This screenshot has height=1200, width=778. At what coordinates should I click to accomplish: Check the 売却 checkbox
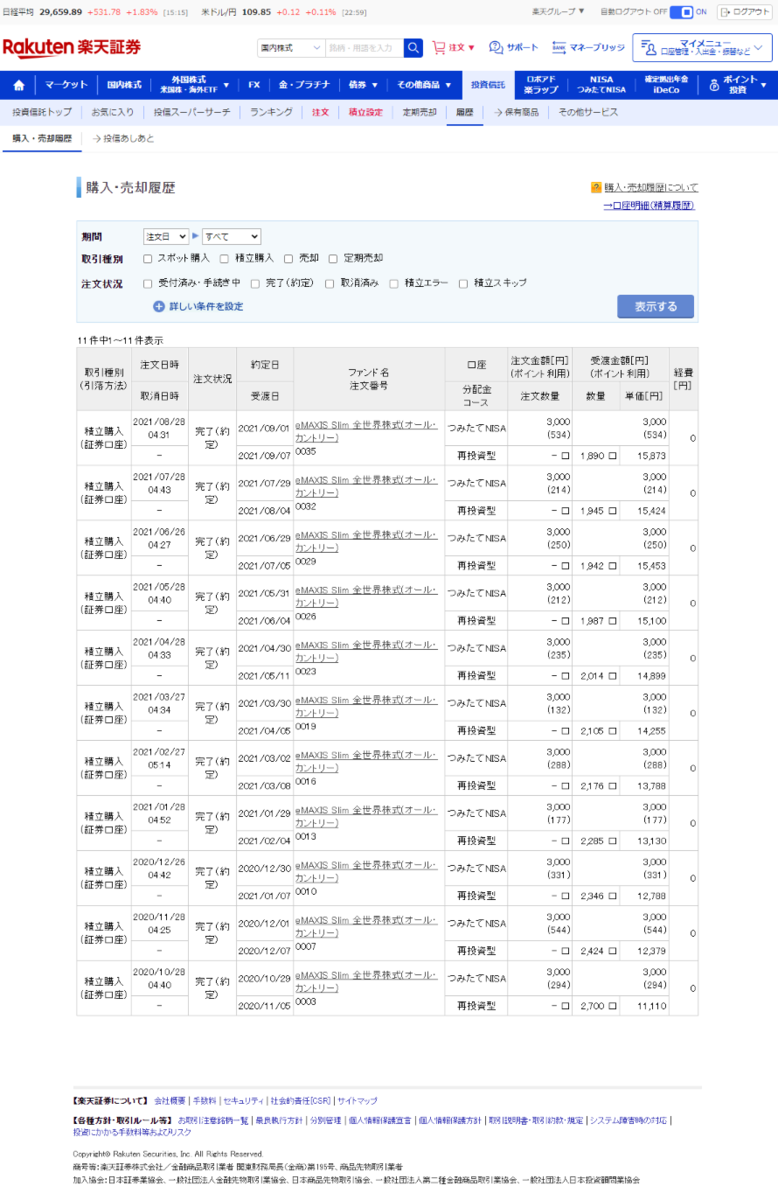pyautogui.click(x=288, y=258)
